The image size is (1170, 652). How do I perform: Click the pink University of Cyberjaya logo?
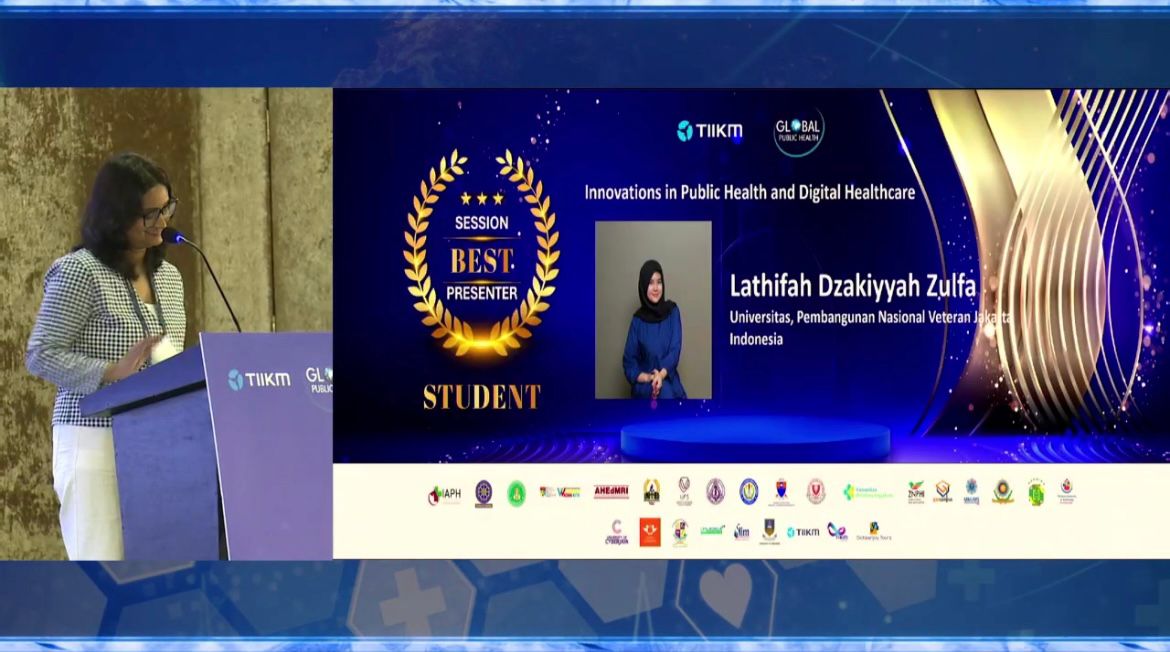point(616,532)
